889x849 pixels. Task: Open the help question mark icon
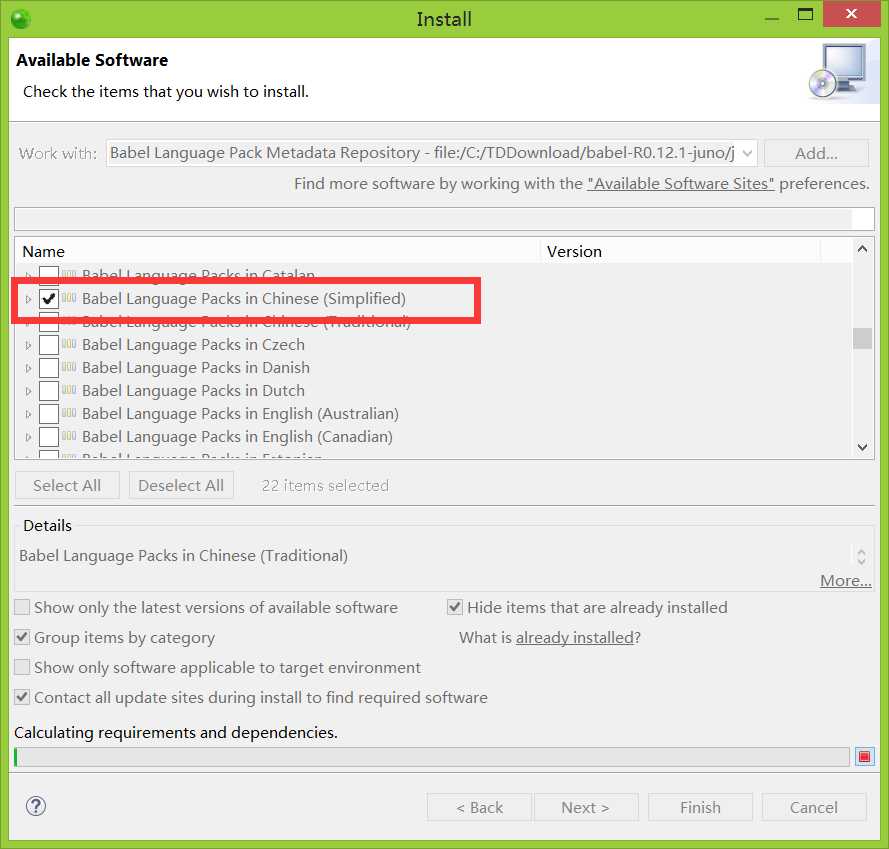[36, 806]
